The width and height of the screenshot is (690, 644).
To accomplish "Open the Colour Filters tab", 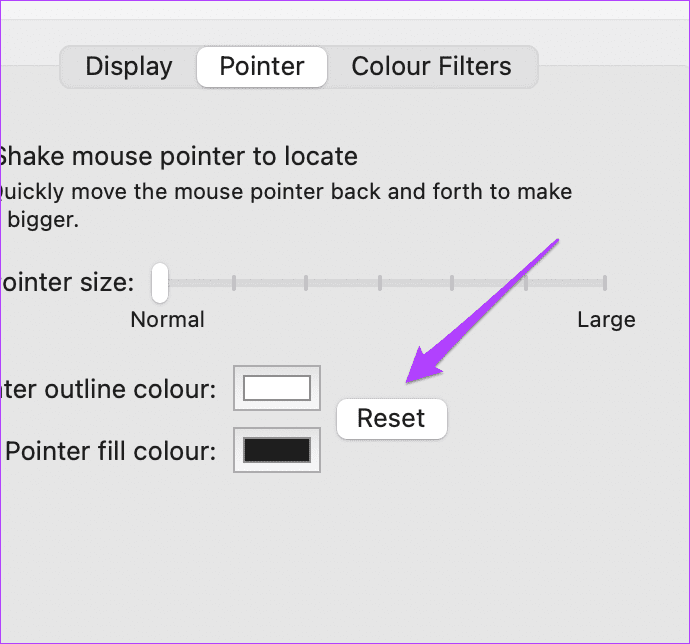I will pos(431,67).
